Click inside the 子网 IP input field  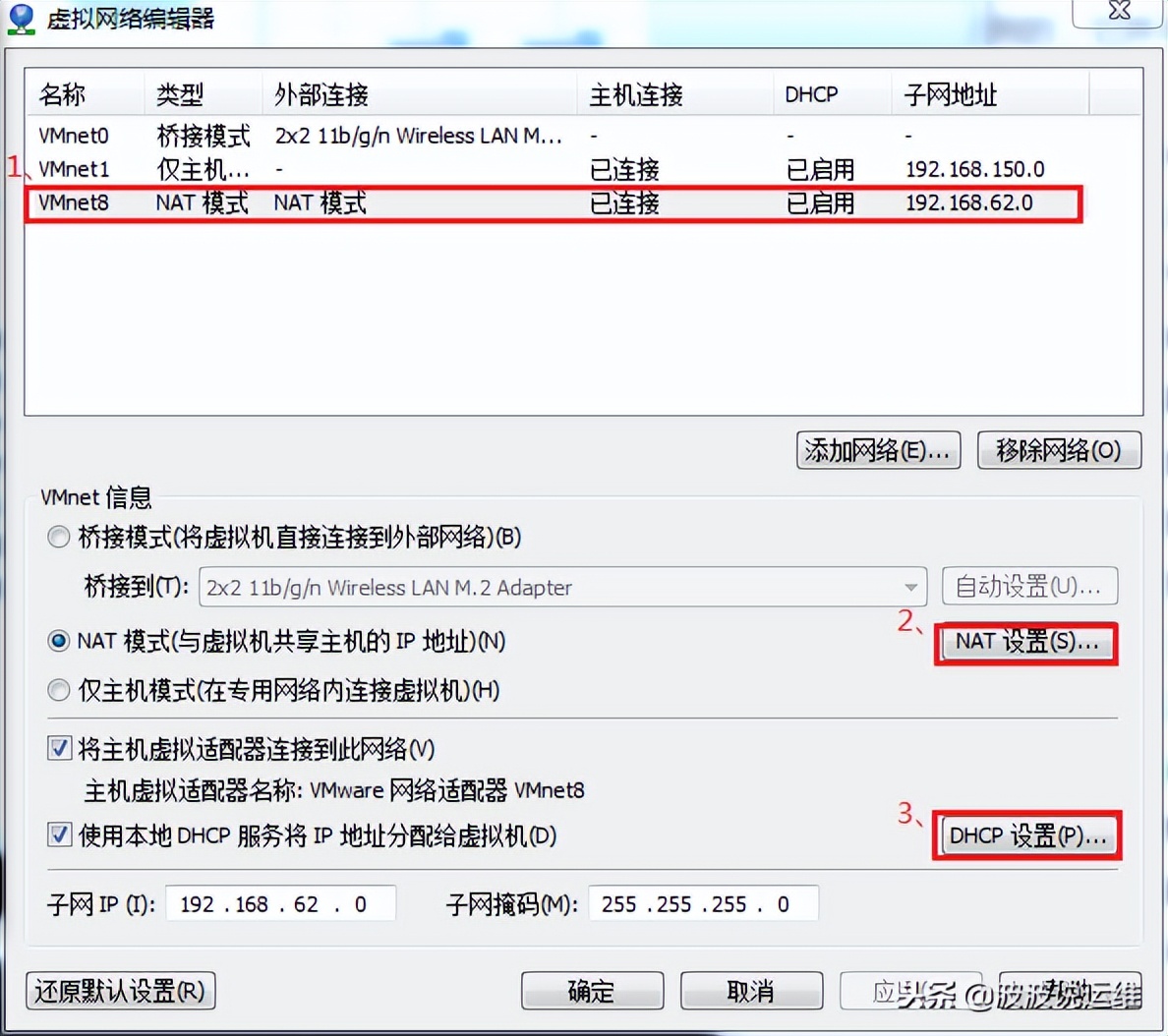coord(280,903)
